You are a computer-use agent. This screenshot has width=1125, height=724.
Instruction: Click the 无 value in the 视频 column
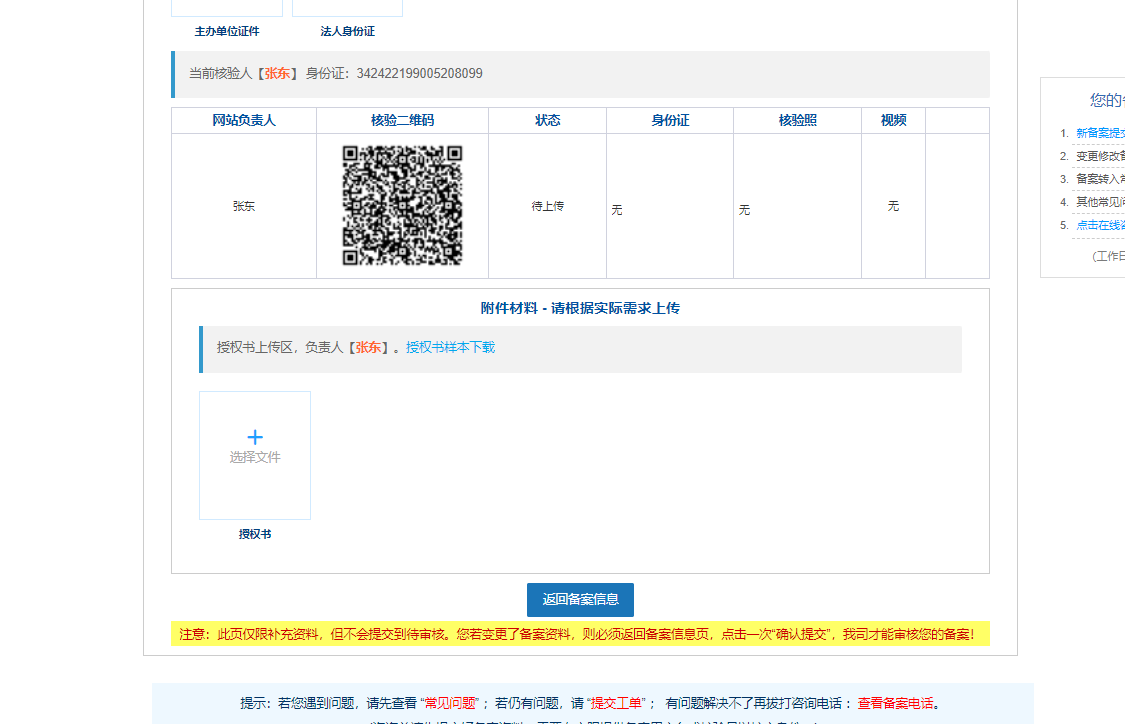point(893,206)
